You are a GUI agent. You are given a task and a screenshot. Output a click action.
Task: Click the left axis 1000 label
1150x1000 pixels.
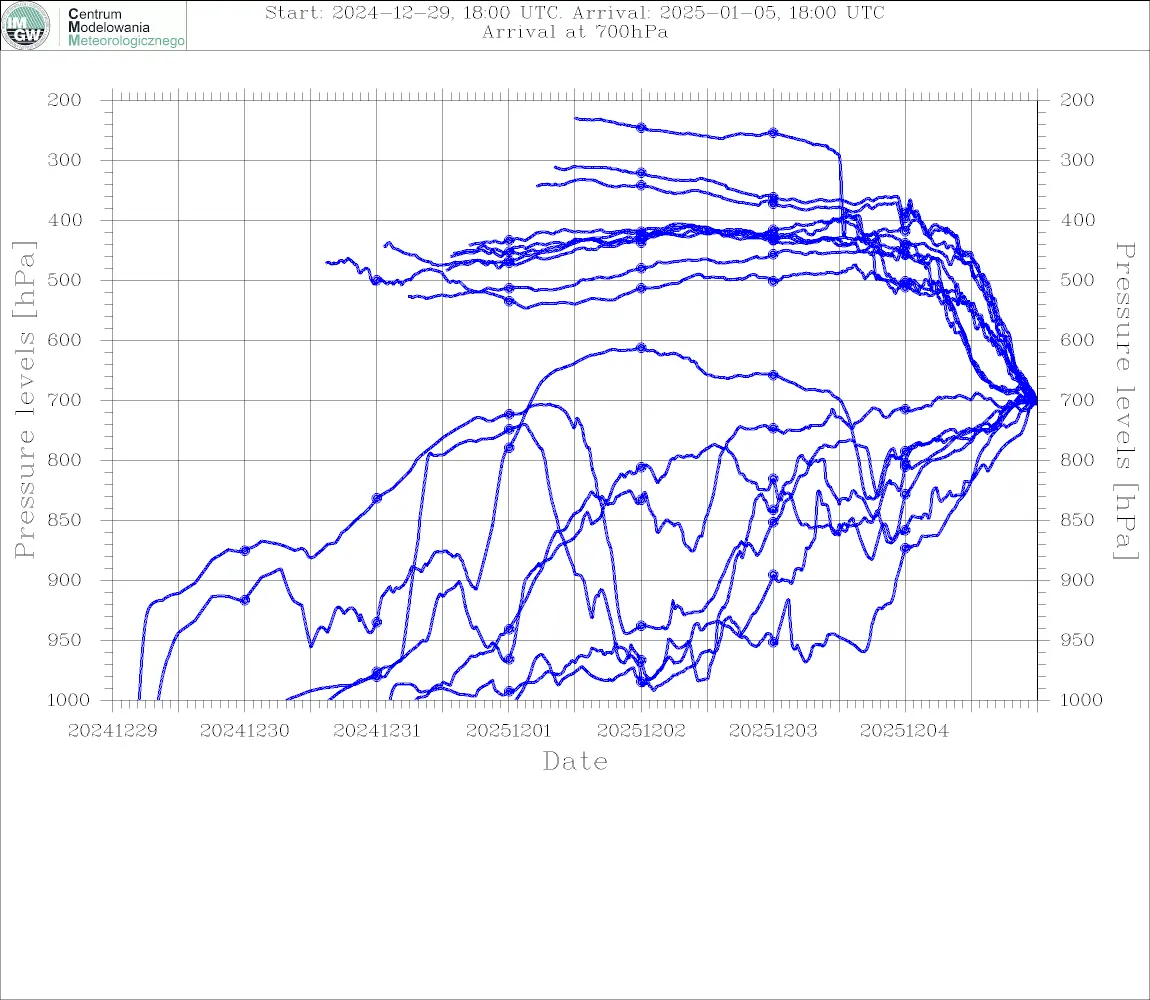pyautogui.click(x=68, y=701)
